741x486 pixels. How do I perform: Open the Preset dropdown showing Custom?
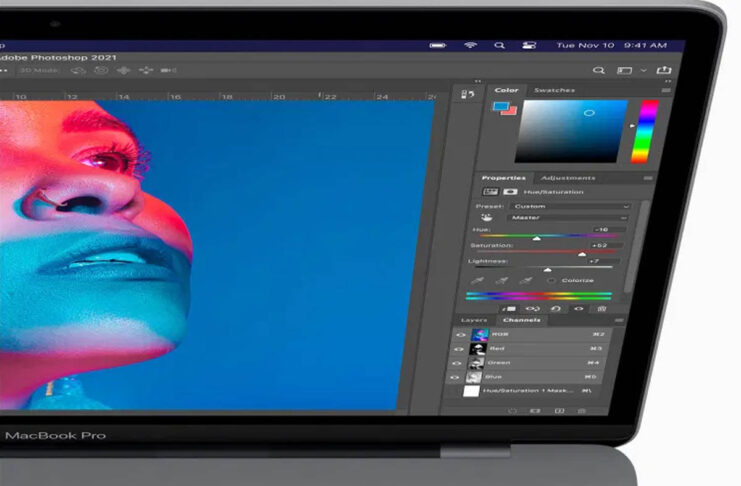pos(570,207)
